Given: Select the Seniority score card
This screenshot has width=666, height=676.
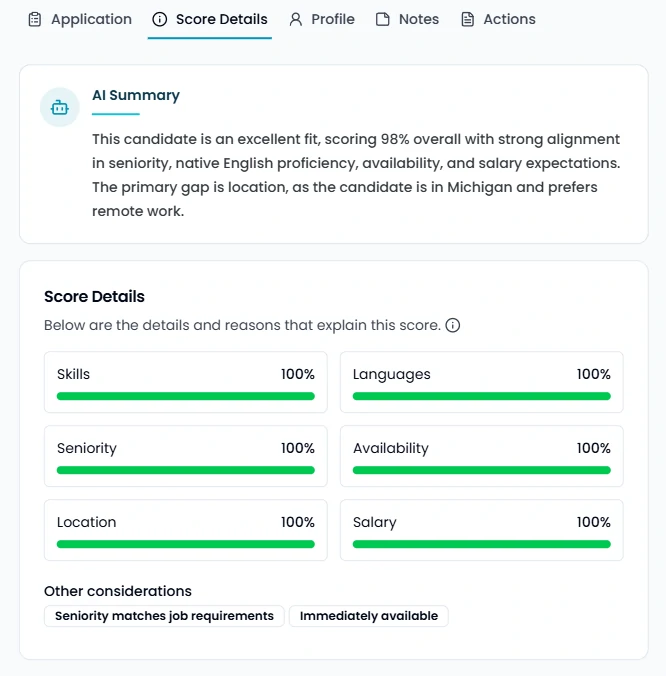Looking at the screenshot, I should pos(186,456).
